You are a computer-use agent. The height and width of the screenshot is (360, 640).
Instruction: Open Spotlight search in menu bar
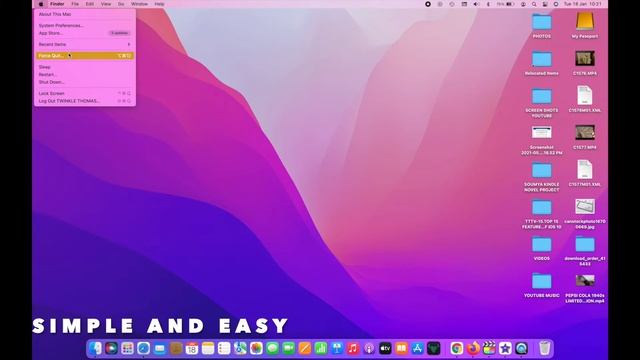click(x=534, y=4)
